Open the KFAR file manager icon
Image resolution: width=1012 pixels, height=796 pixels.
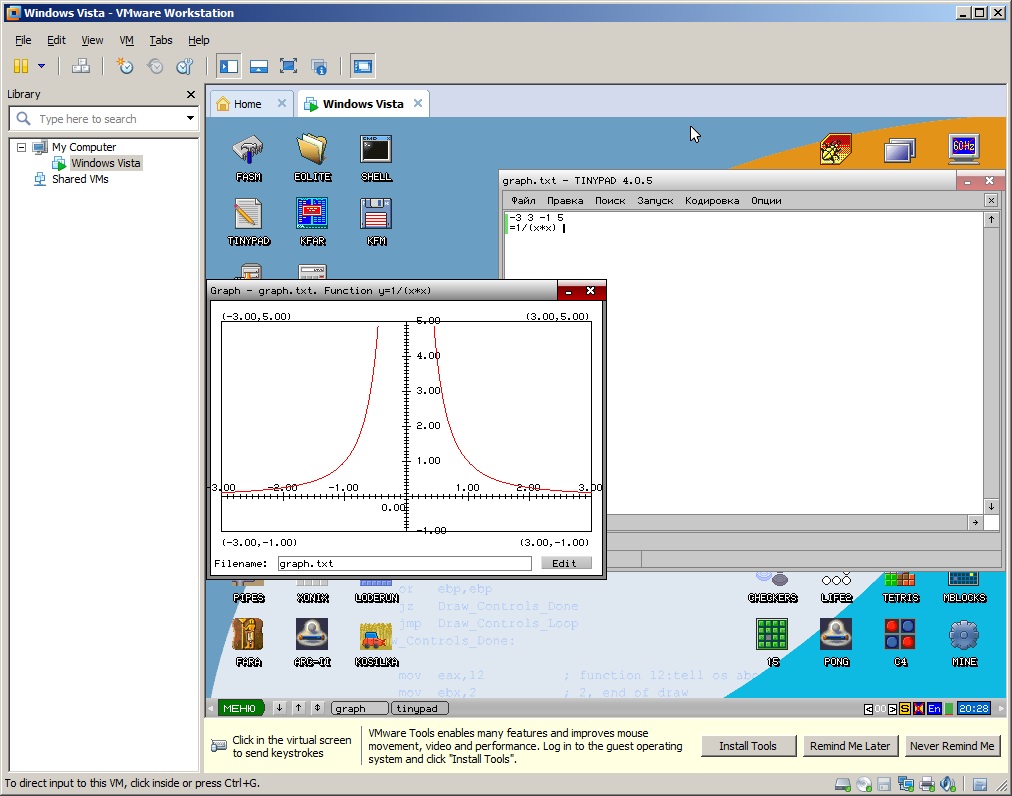click(x=312, y=217)
